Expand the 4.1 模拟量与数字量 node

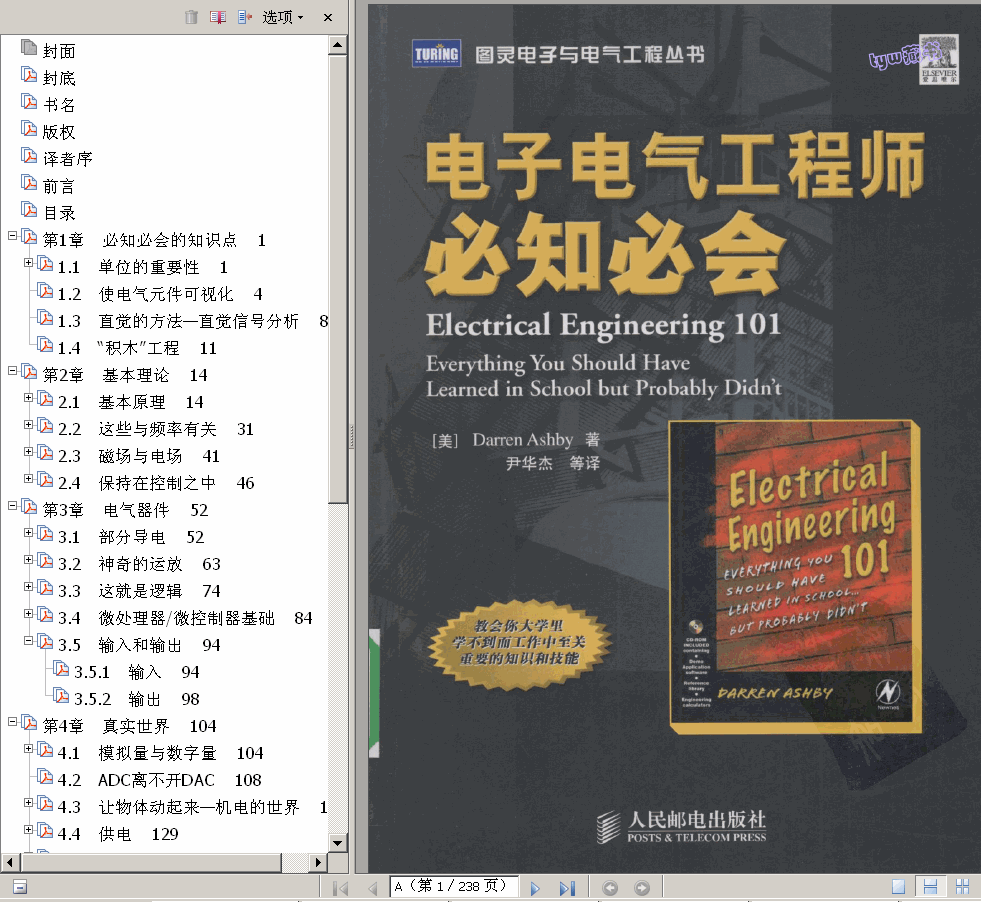tap(28, 749)
